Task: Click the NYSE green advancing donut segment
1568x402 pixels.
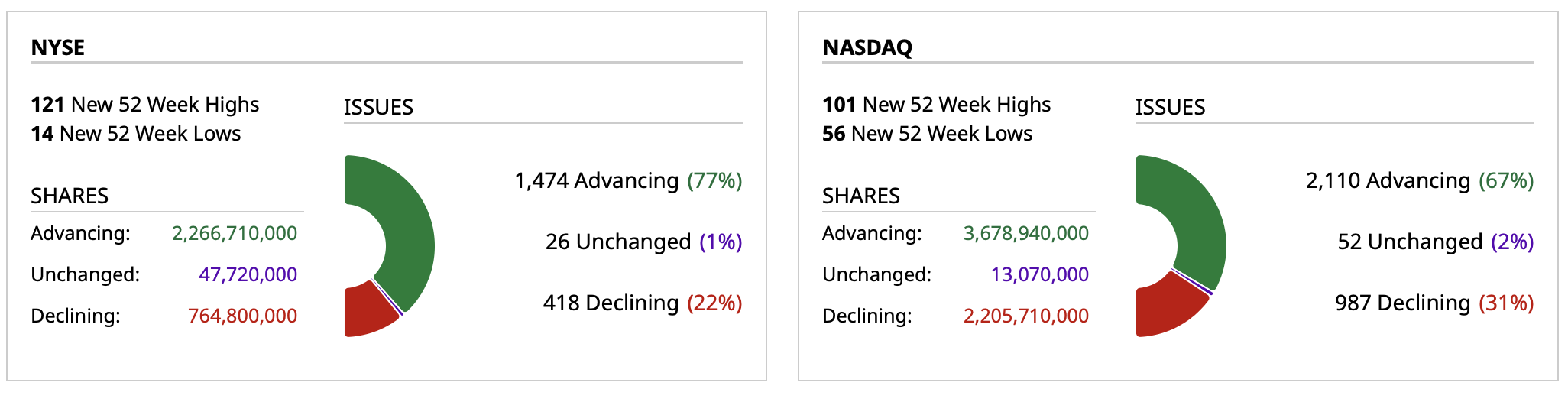Action: [x=405, y=229]
